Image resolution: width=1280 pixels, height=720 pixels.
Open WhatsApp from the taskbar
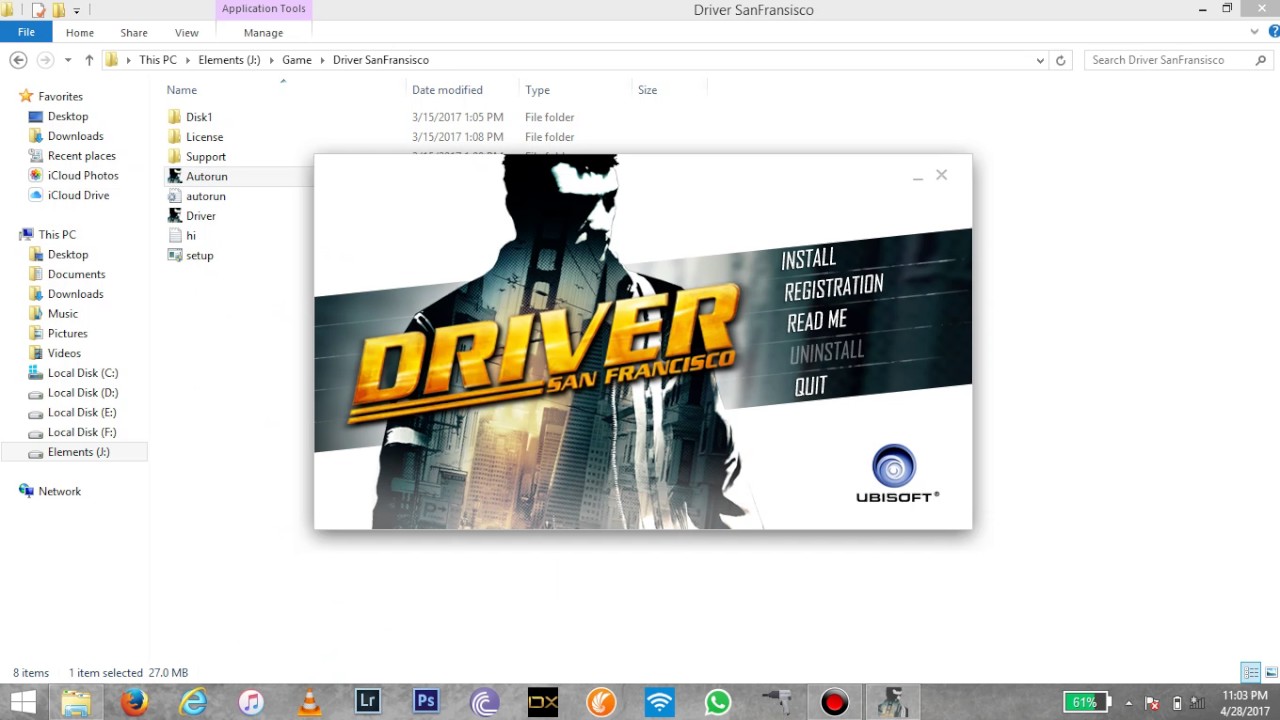[x=717, y=702]
